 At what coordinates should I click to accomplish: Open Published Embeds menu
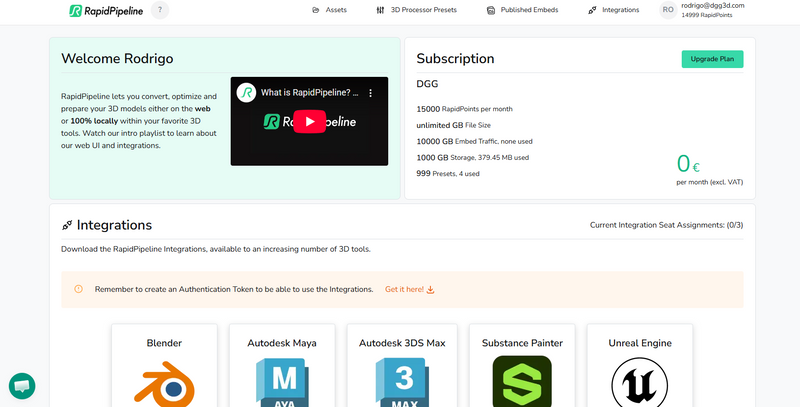(529, 10)
